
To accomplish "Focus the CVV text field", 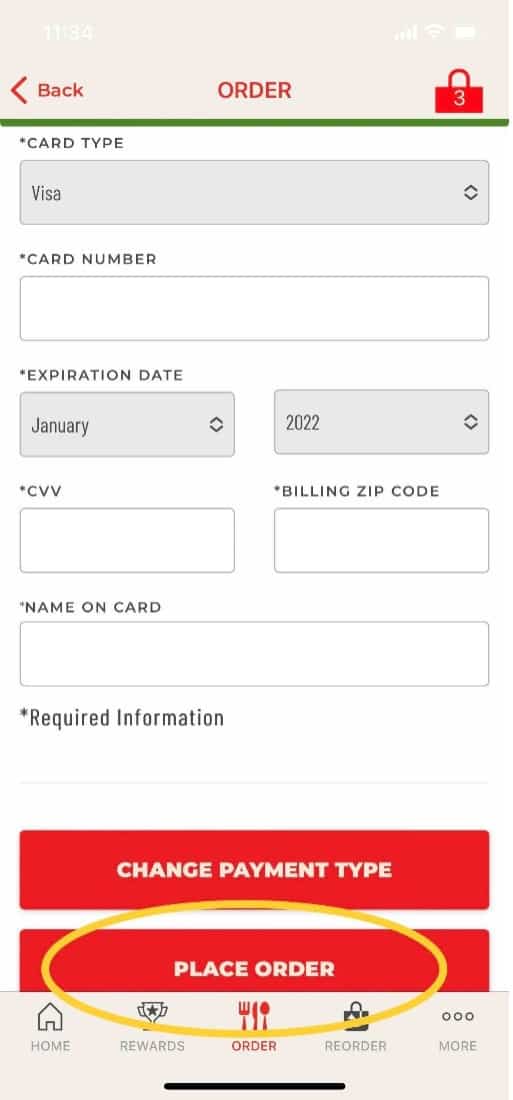I will (127, 540).
